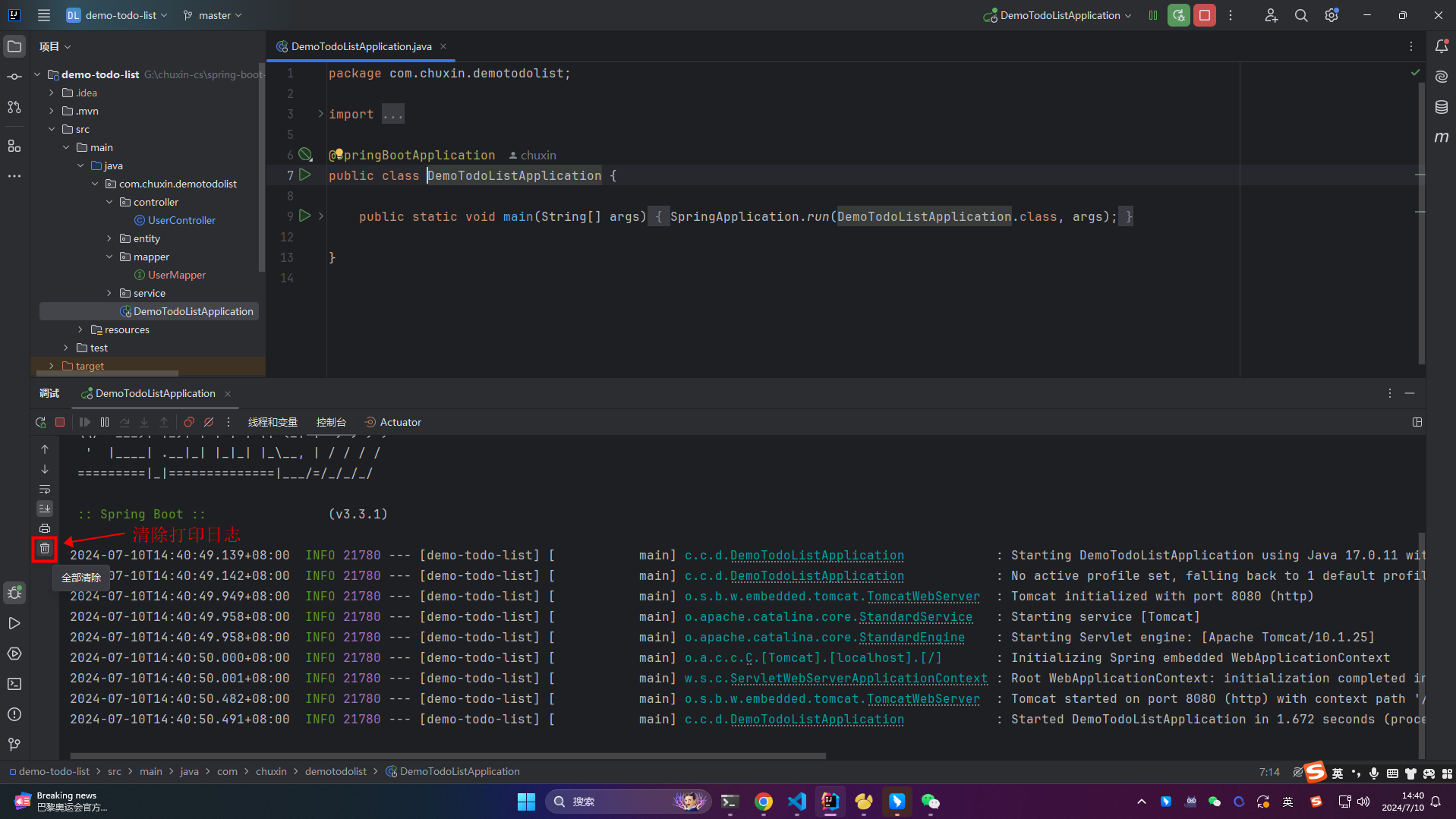This screenshot has height=819, width=1456.
Task: Click the print console icon
Action: pos(45,528)
